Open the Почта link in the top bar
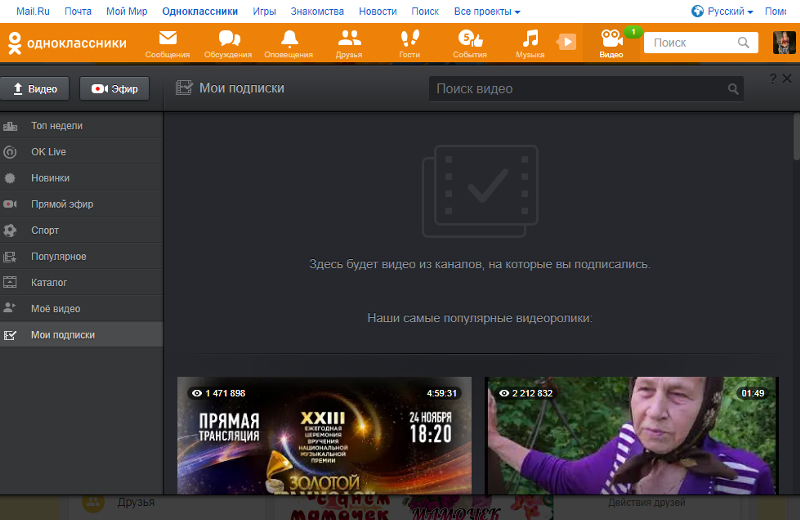The width and height of the screenshot is (800, 520). (x=77, y=11)
